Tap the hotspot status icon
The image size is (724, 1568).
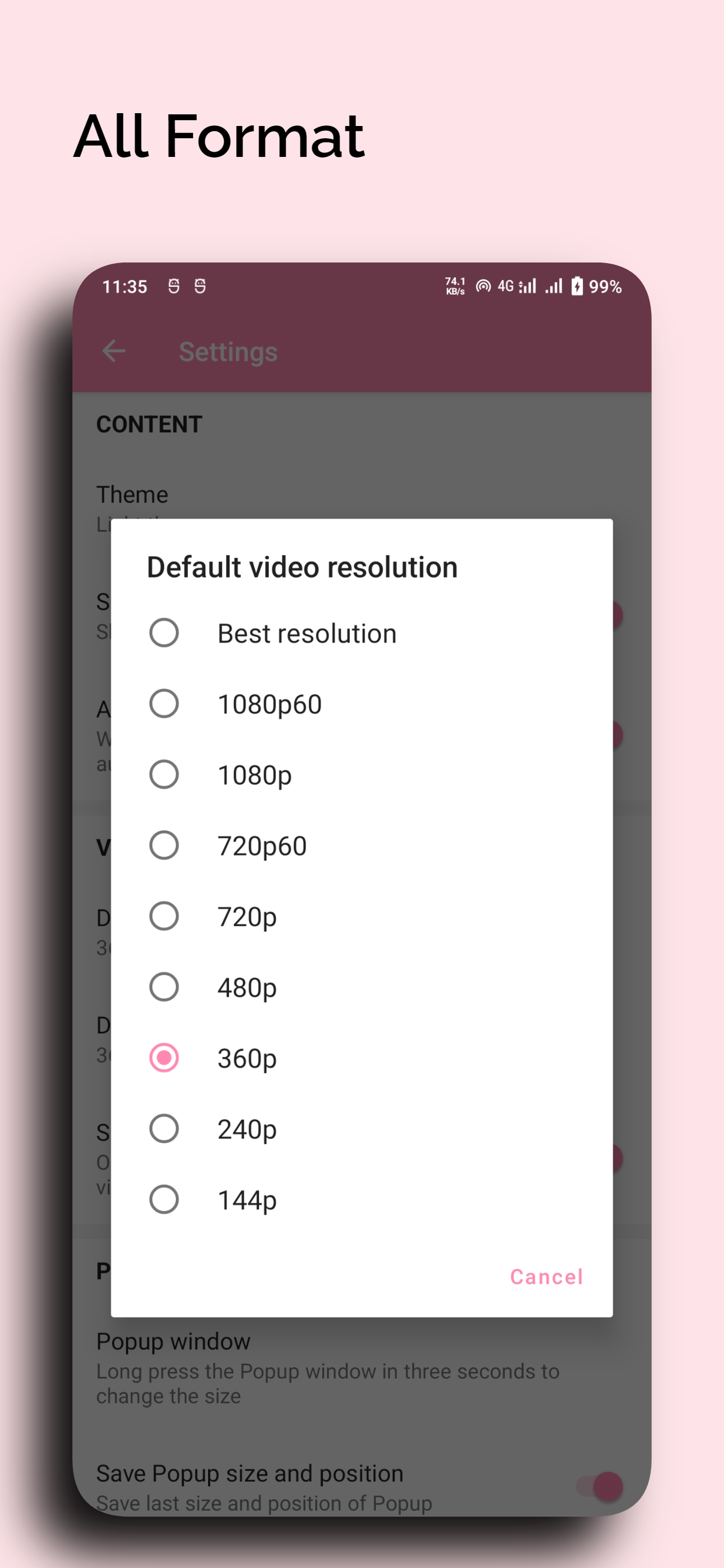(x=483, y=286)
